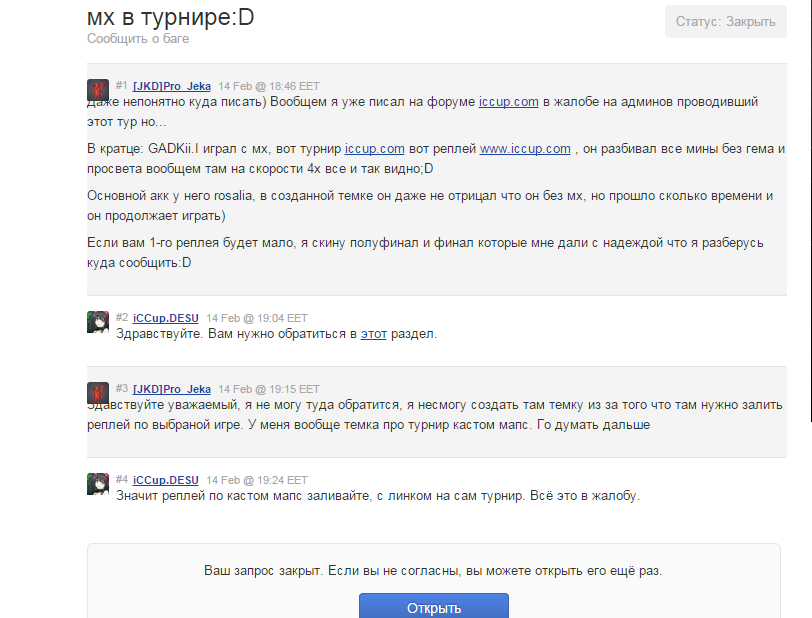Open the iccup.com link after 'вот турнир'
The width and height of the screenshot is (812, 618).
pos(374,149)
